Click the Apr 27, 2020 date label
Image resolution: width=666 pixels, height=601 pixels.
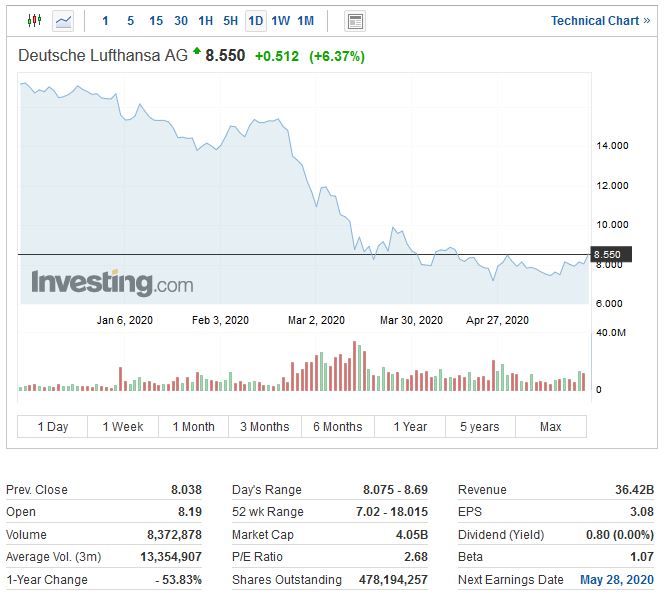[x=497, y=320]
